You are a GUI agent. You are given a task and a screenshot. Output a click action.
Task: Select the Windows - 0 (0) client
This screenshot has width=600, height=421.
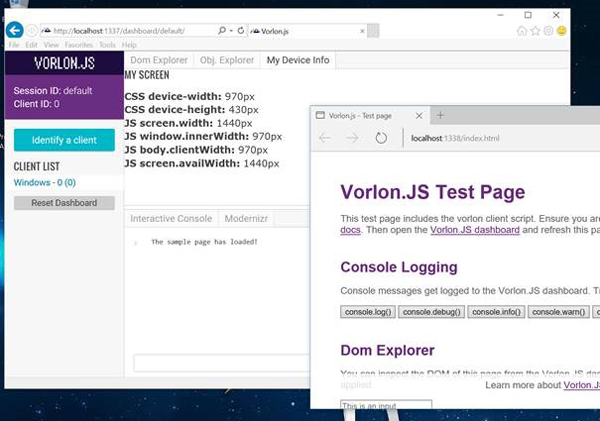[45, 183]
